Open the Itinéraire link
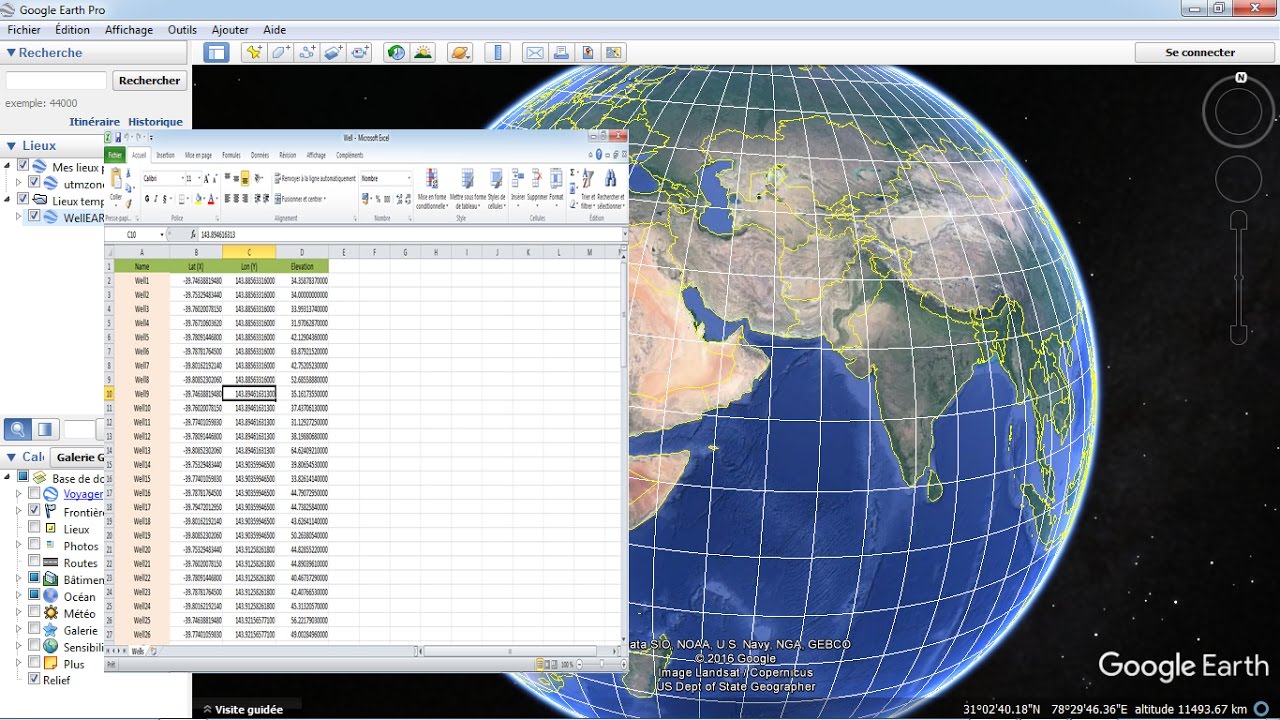1280x720 pixels. [94, 122]
